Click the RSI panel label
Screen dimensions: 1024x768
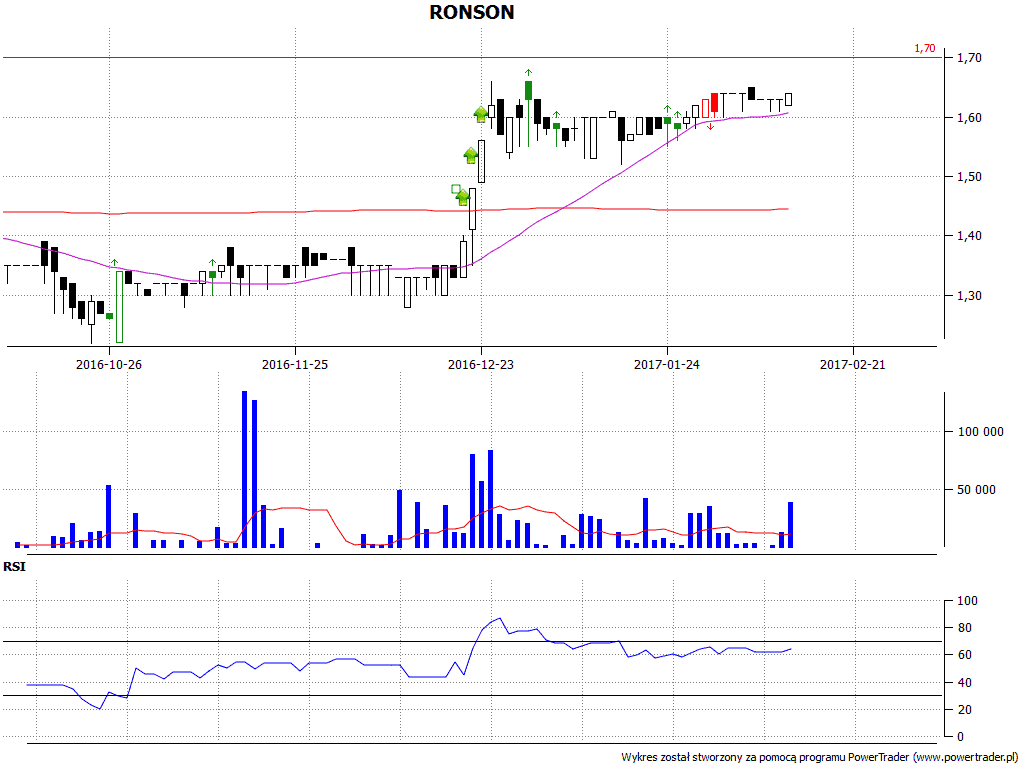click(x=14, y=567)
